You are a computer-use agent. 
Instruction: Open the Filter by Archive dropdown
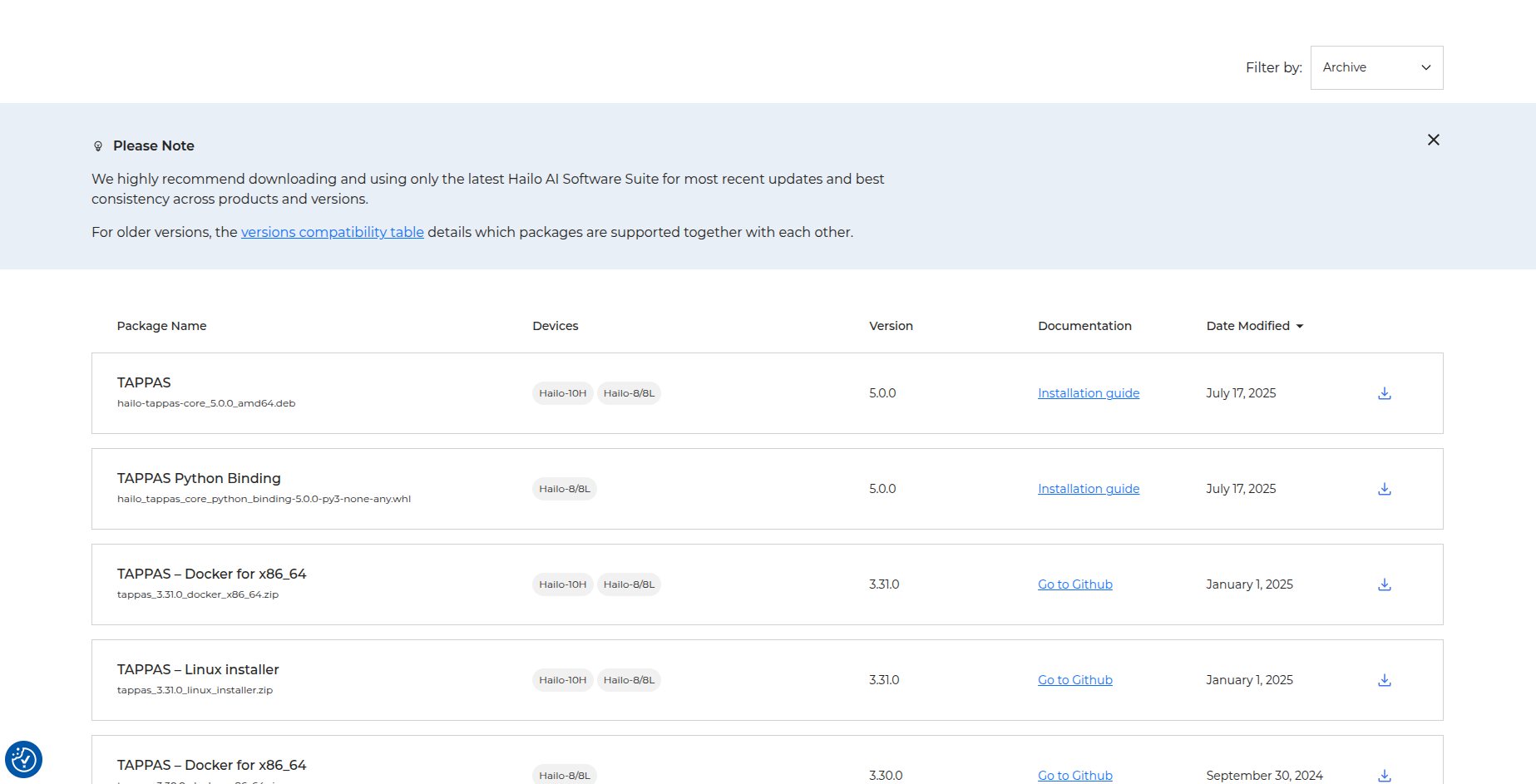click(x=1376, y=67)
